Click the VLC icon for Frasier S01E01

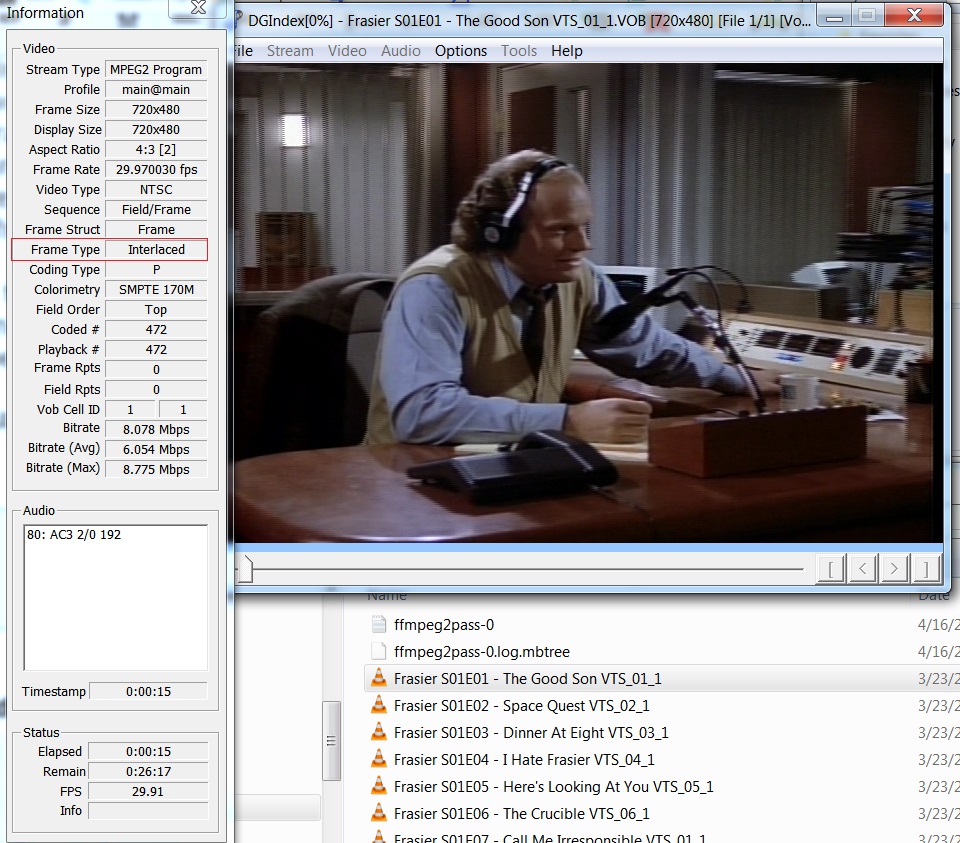pos(379,678)
